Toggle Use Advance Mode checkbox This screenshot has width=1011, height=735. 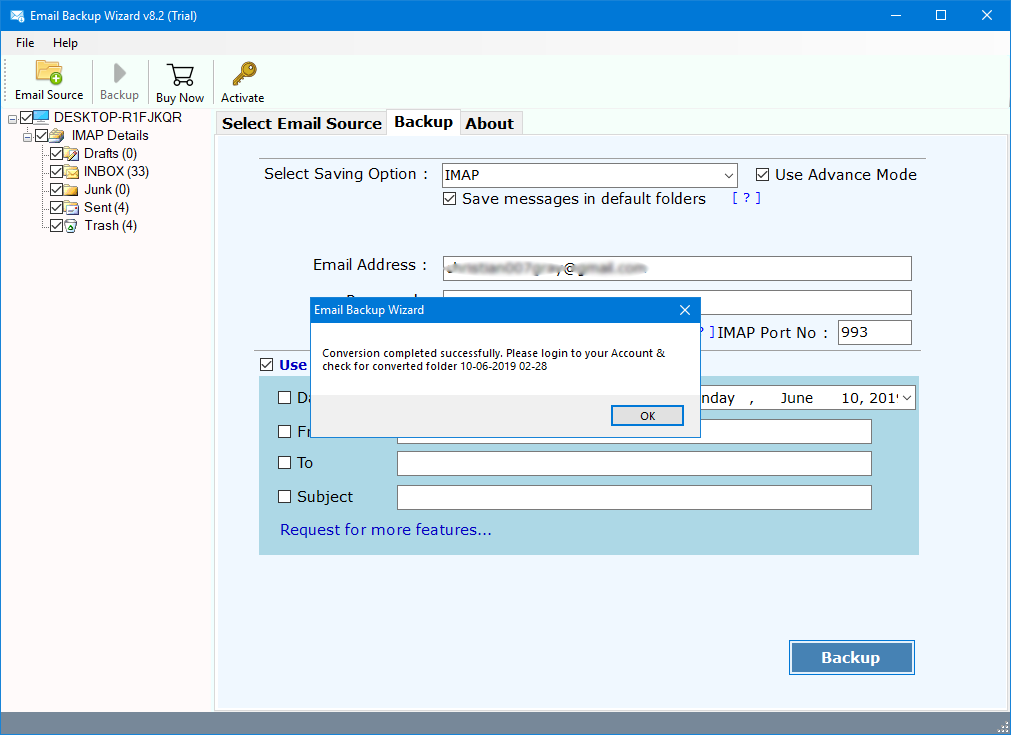(x=763, y=175)
